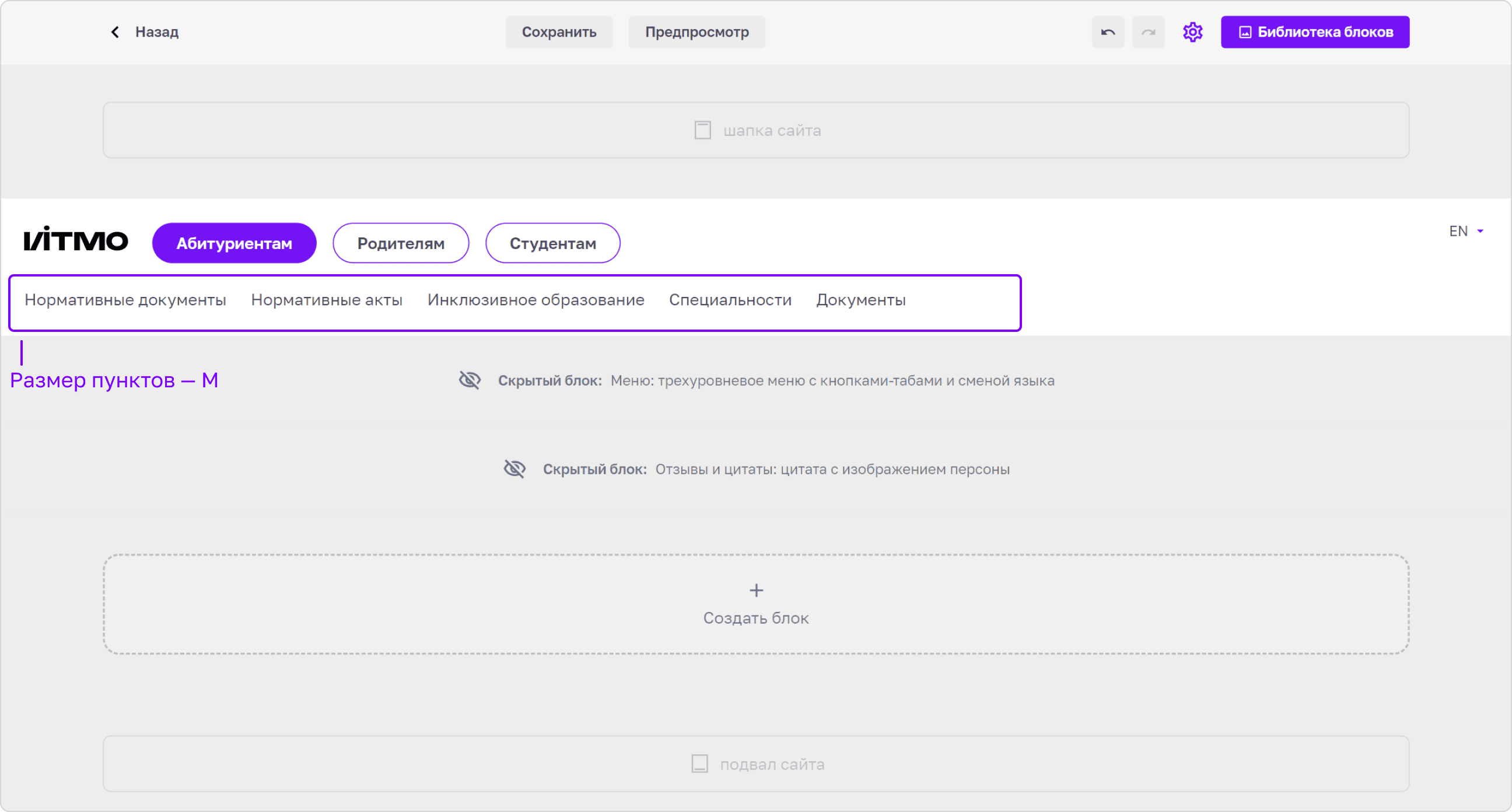Click the site header block icon
This screenshot has height=812, width=1512.
coord(702,130)
